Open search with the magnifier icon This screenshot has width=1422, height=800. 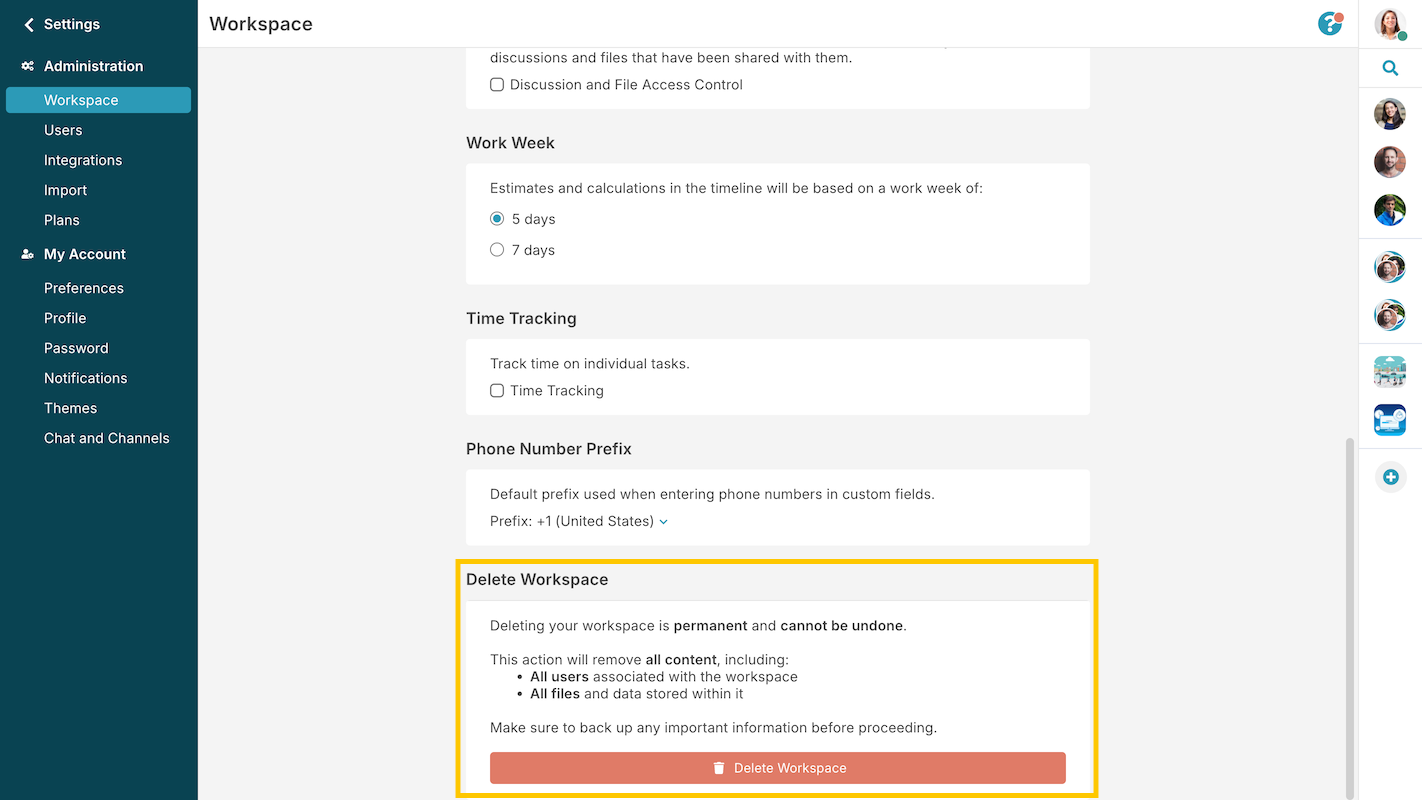[1390, 68]
